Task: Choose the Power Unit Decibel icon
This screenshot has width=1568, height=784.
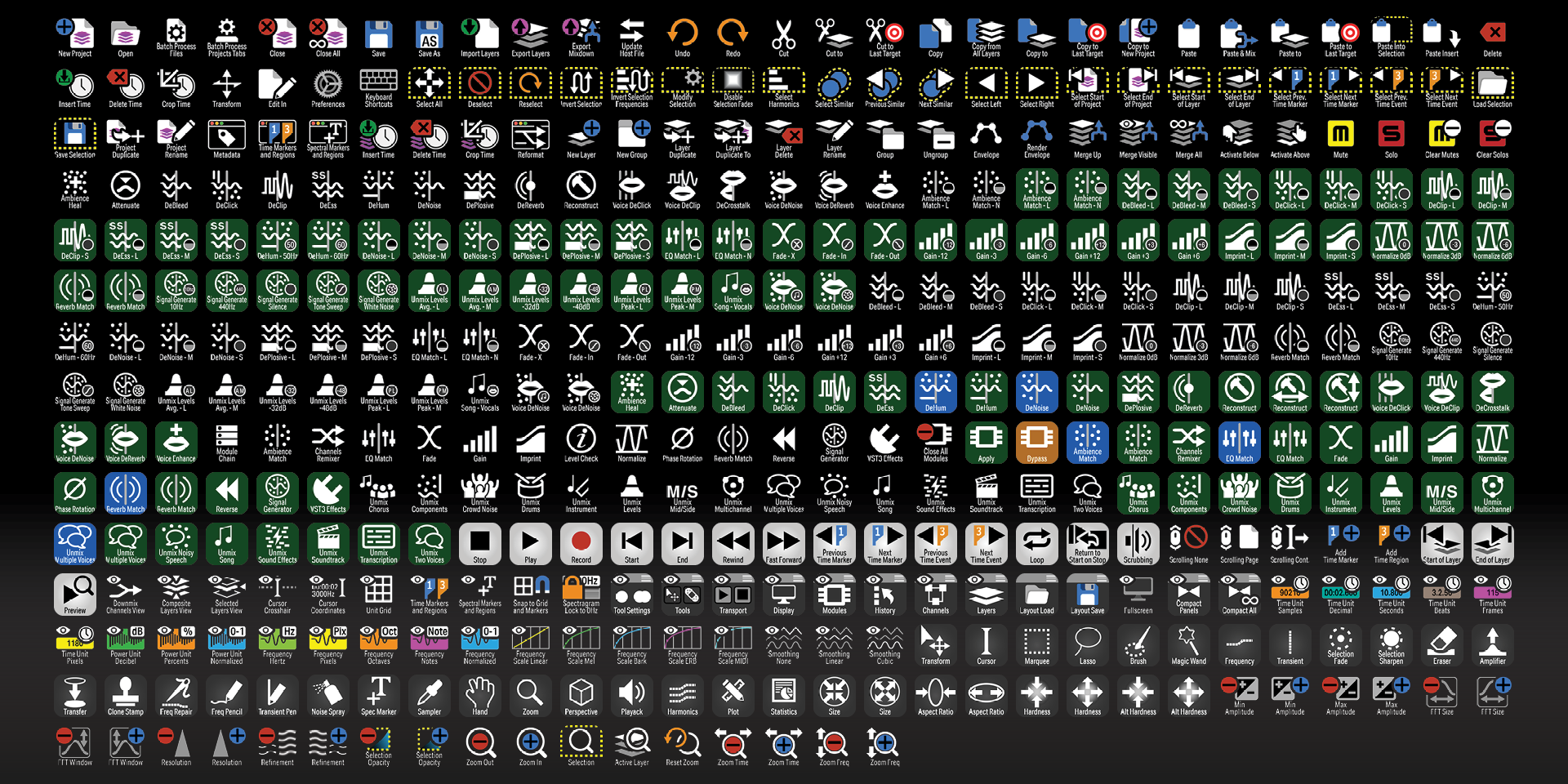Action: [x=125, y=645]
